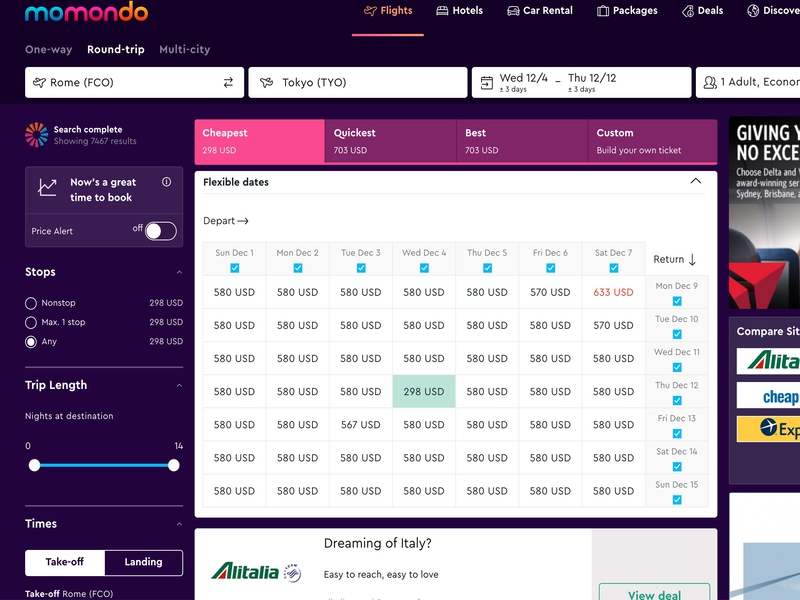Click the Alitalia logo under Compare Sites
The width and height of the screenshot is (800, 600).
[x=768, y=361]
